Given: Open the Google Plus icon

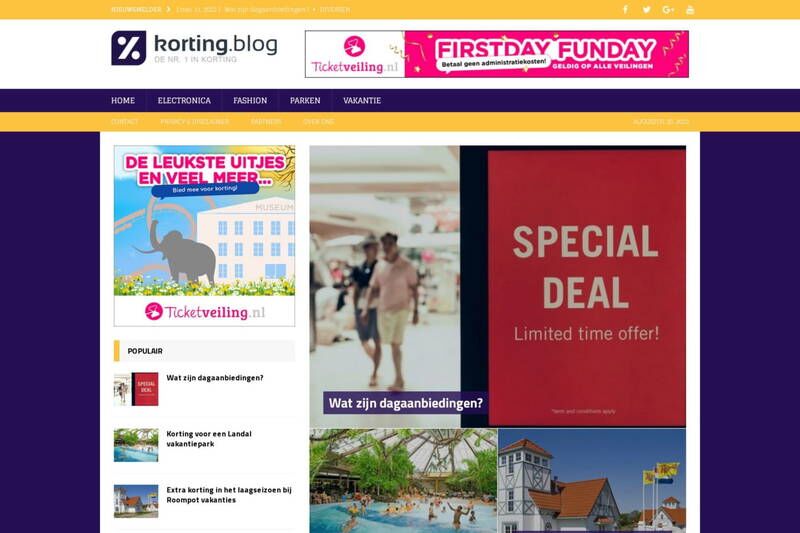Looking at the screenshot, I should 668,10.
